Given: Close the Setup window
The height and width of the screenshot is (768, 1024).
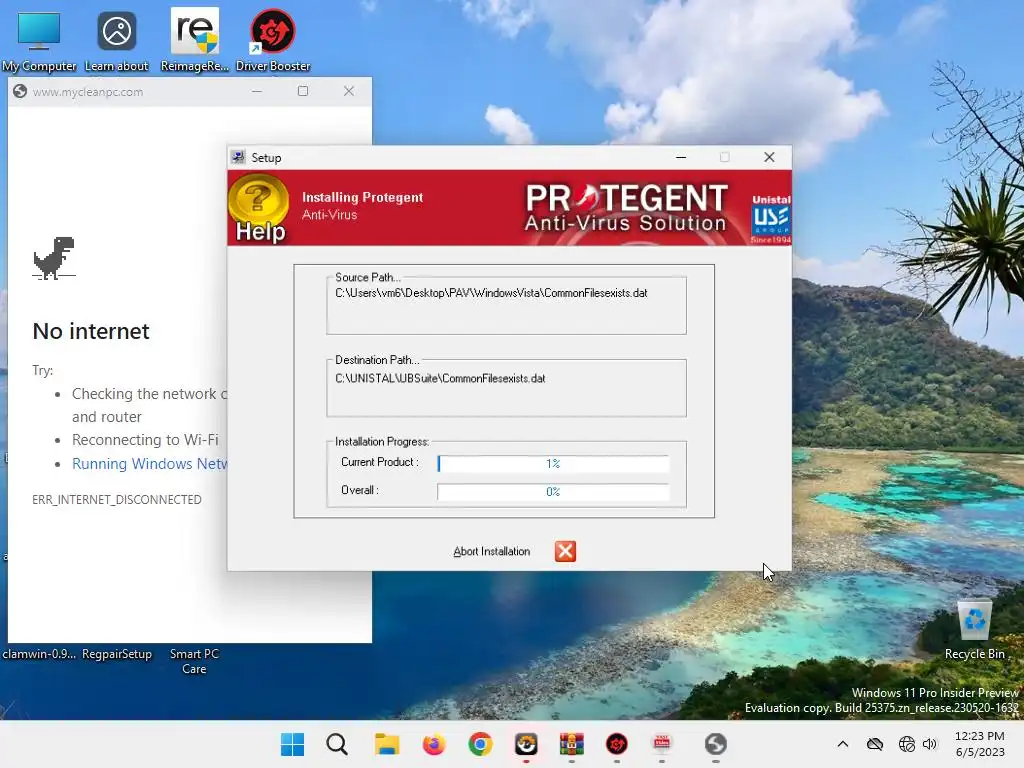Looking at the screenshot, I should (769, 157).
